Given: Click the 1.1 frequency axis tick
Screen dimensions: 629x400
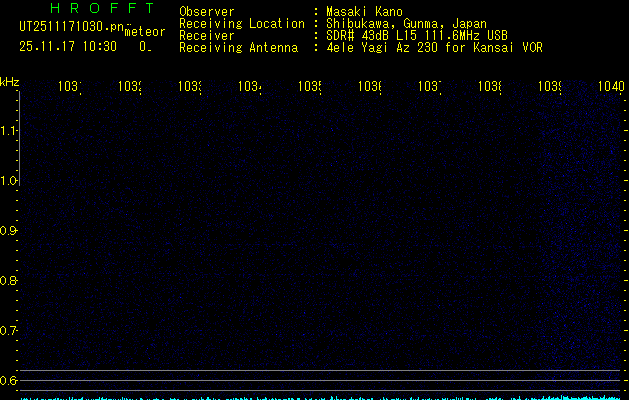Looking at the screenshot, I should 9,130.
